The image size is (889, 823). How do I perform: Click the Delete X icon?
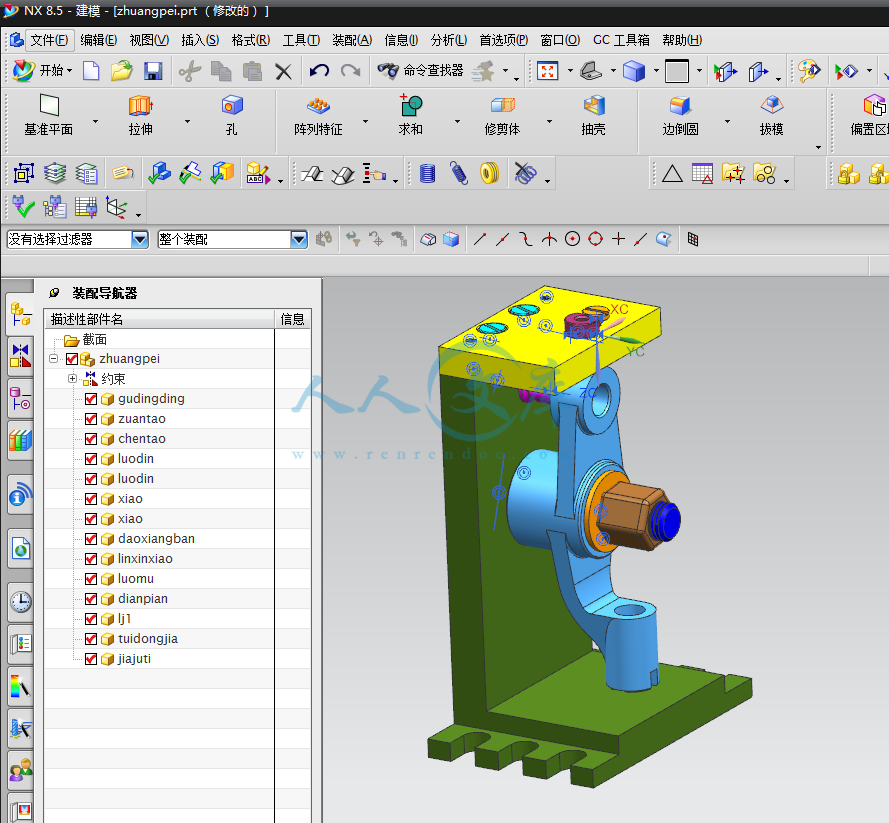pos(283,71)
